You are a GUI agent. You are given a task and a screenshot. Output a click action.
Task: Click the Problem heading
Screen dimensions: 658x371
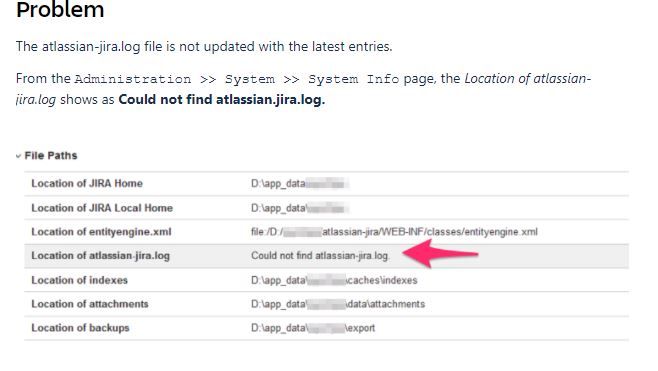tap(60, 9)
